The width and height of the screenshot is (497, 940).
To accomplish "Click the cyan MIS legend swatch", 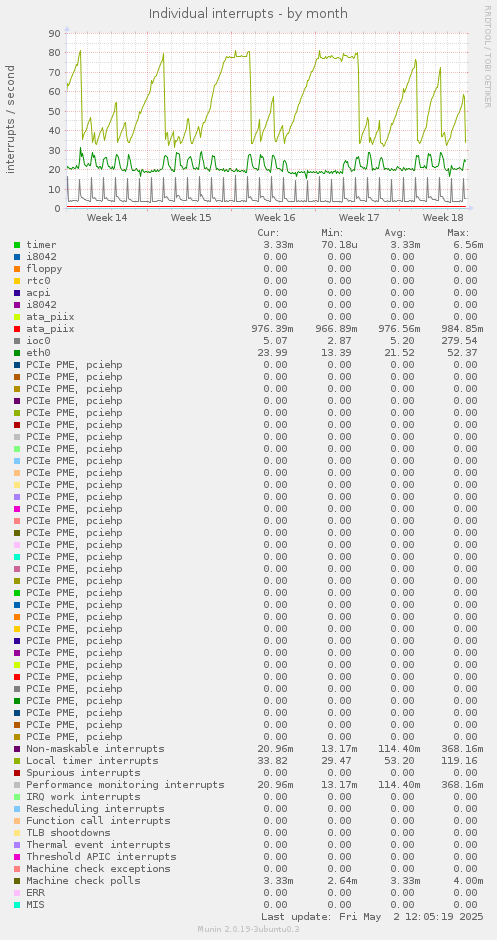I will [17, 904].
